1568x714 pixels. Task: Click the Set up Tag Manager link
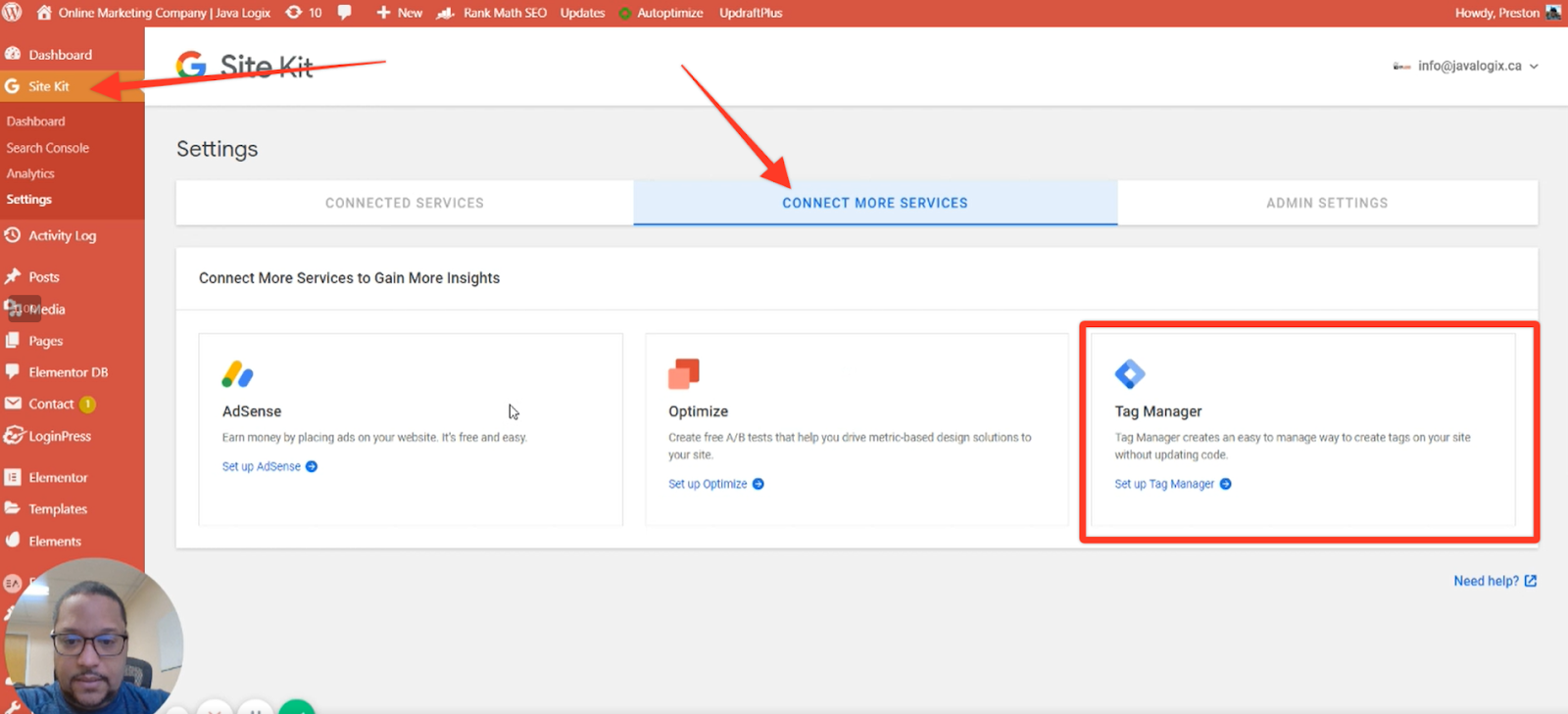1164,484
